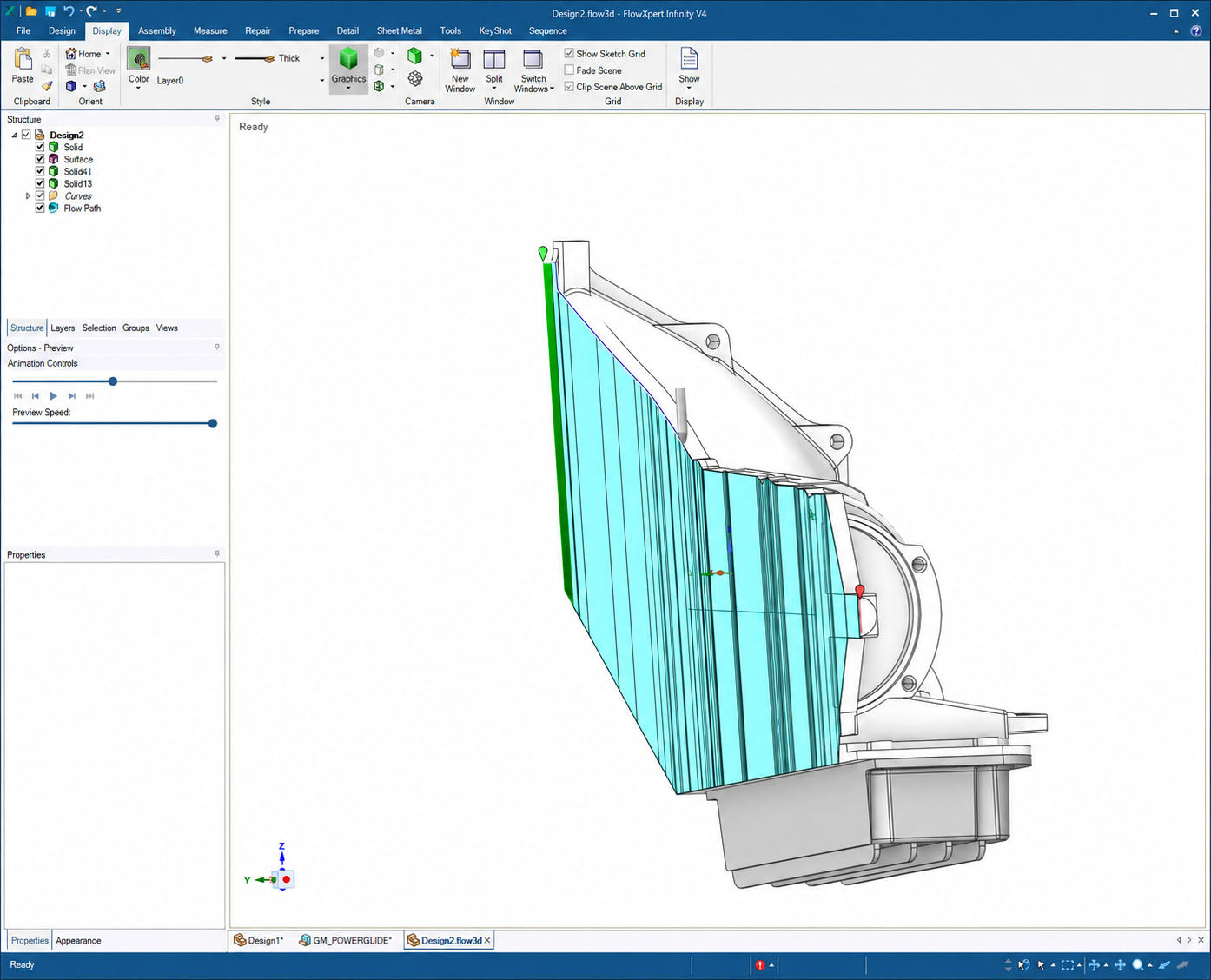Click the Save icon in quick access toolbar
The height and width of the screenshot is (980, 1211).
click(50, 11)
